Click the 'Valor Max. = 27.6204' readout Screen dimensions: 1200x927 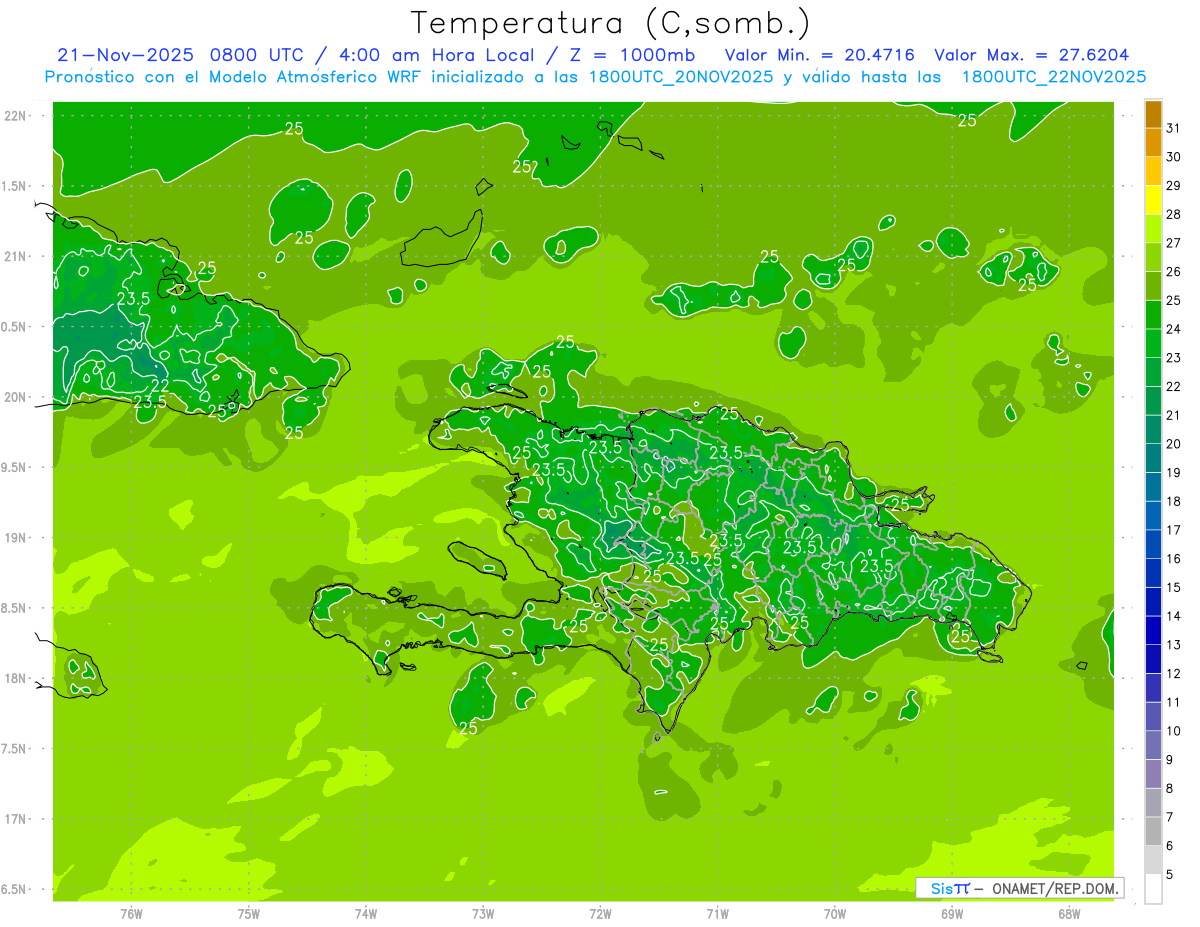click(x=1032, y=55)
